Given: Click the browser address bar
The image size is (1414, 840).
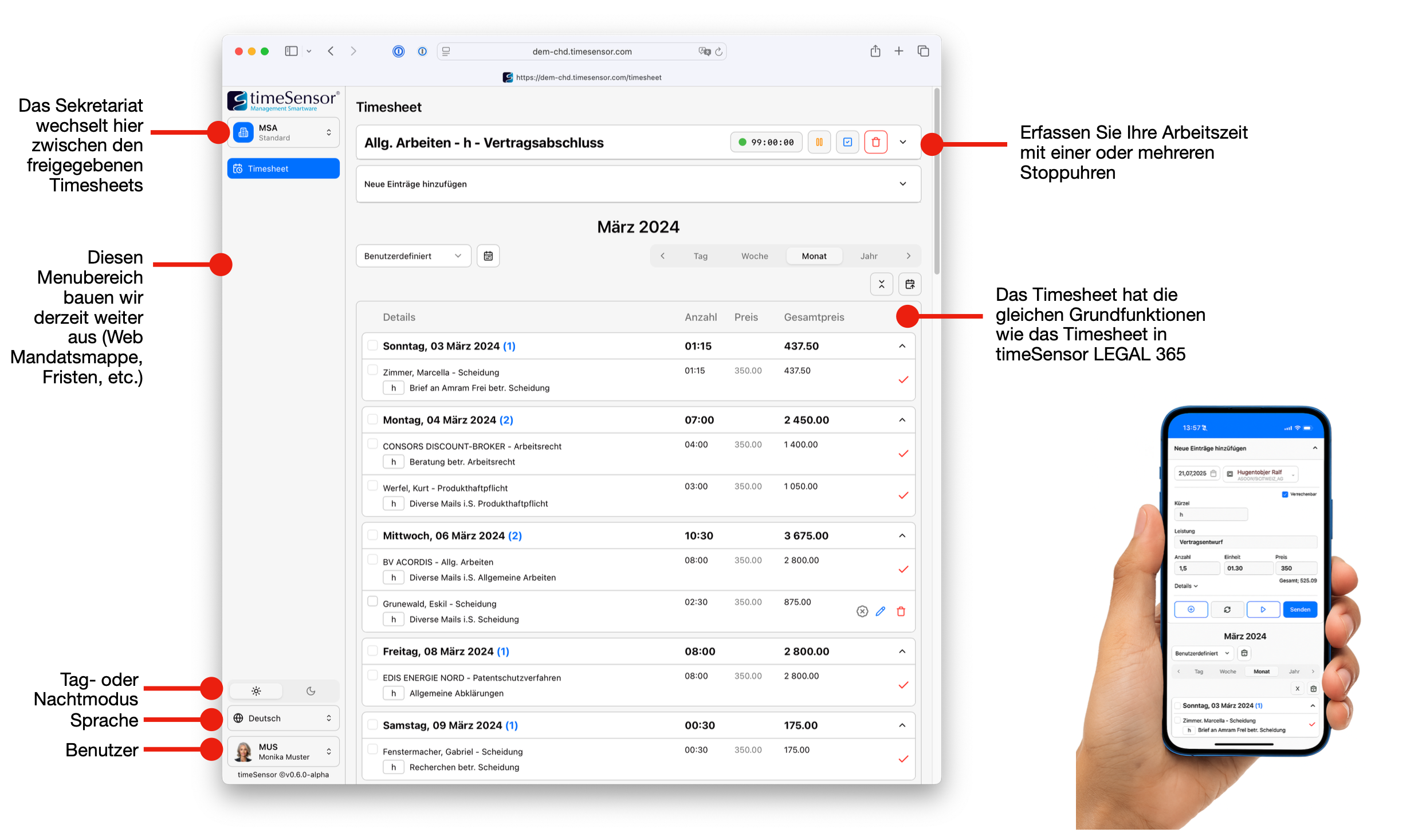Looking at the screenshot, I should pos(582,52).
